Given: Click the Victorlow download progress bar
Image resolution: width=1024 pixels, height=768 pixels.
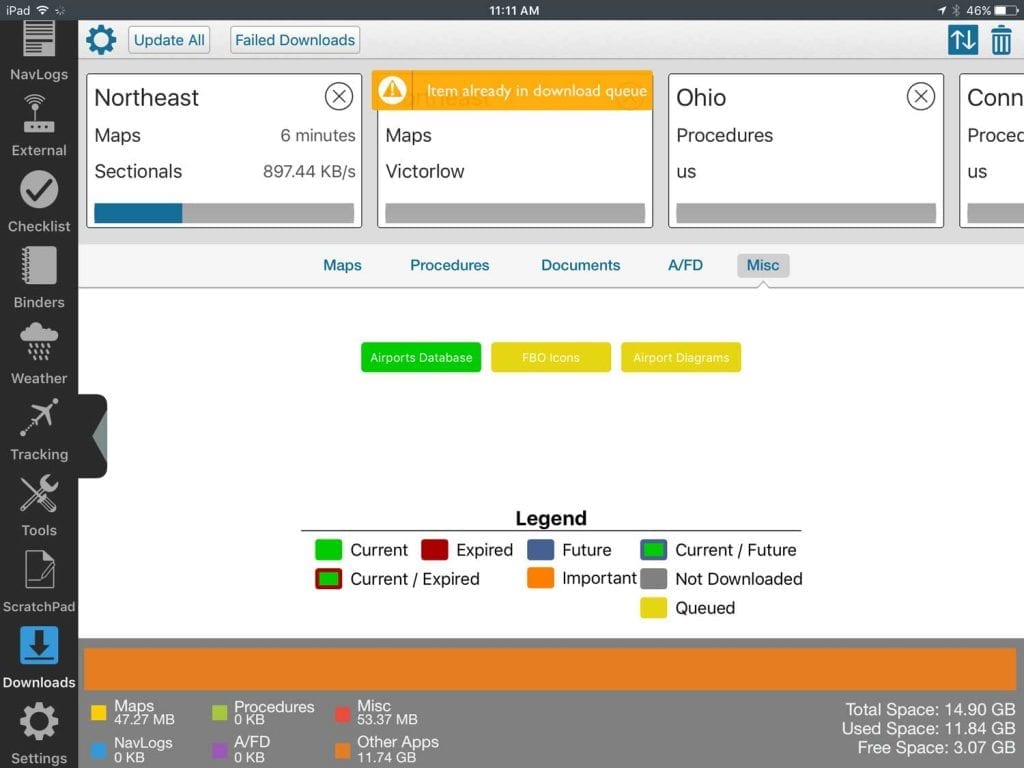Looking at the screenshot, I should click(515, 213).
